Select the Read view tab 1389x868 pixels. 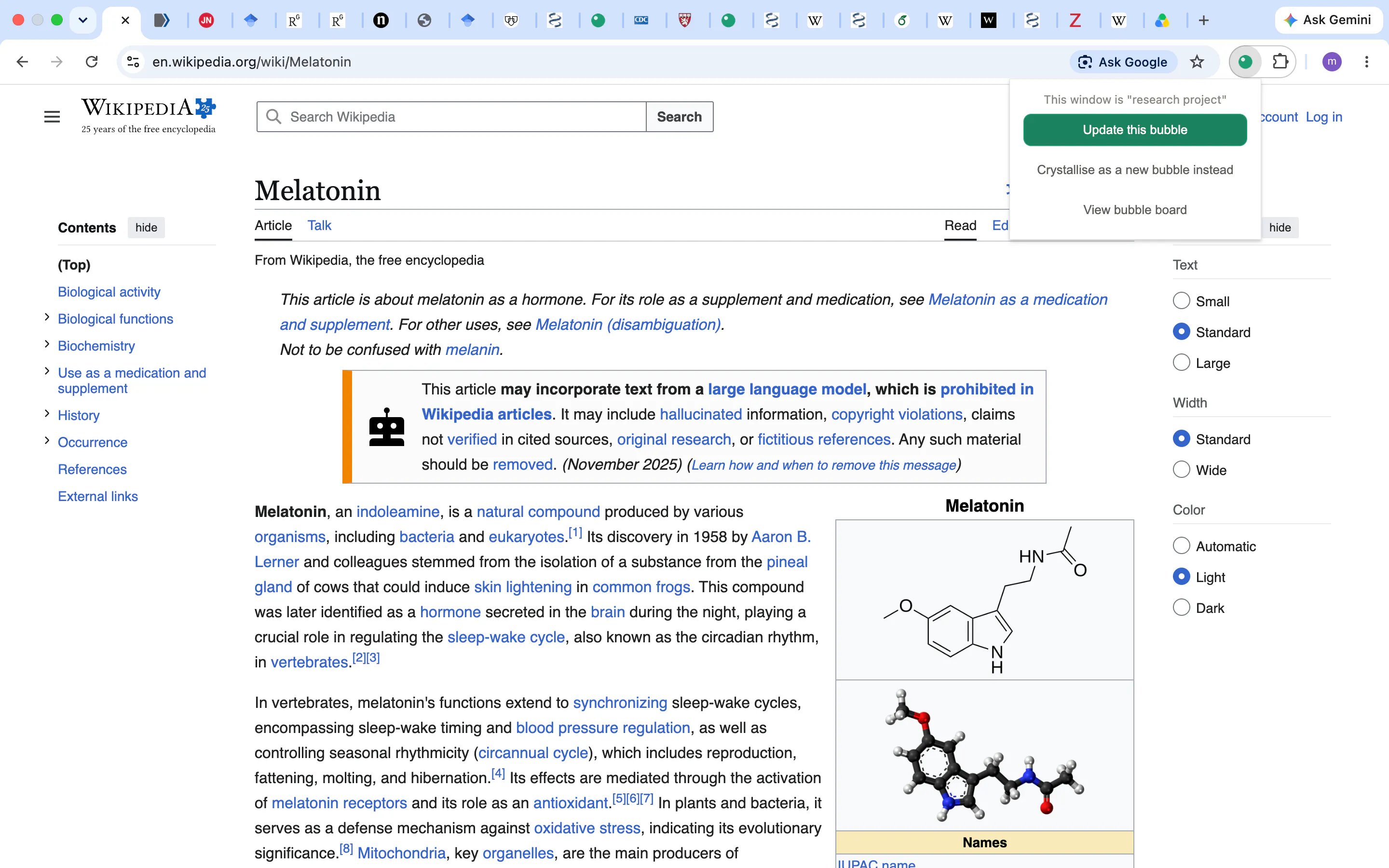[x=960, y=226]
